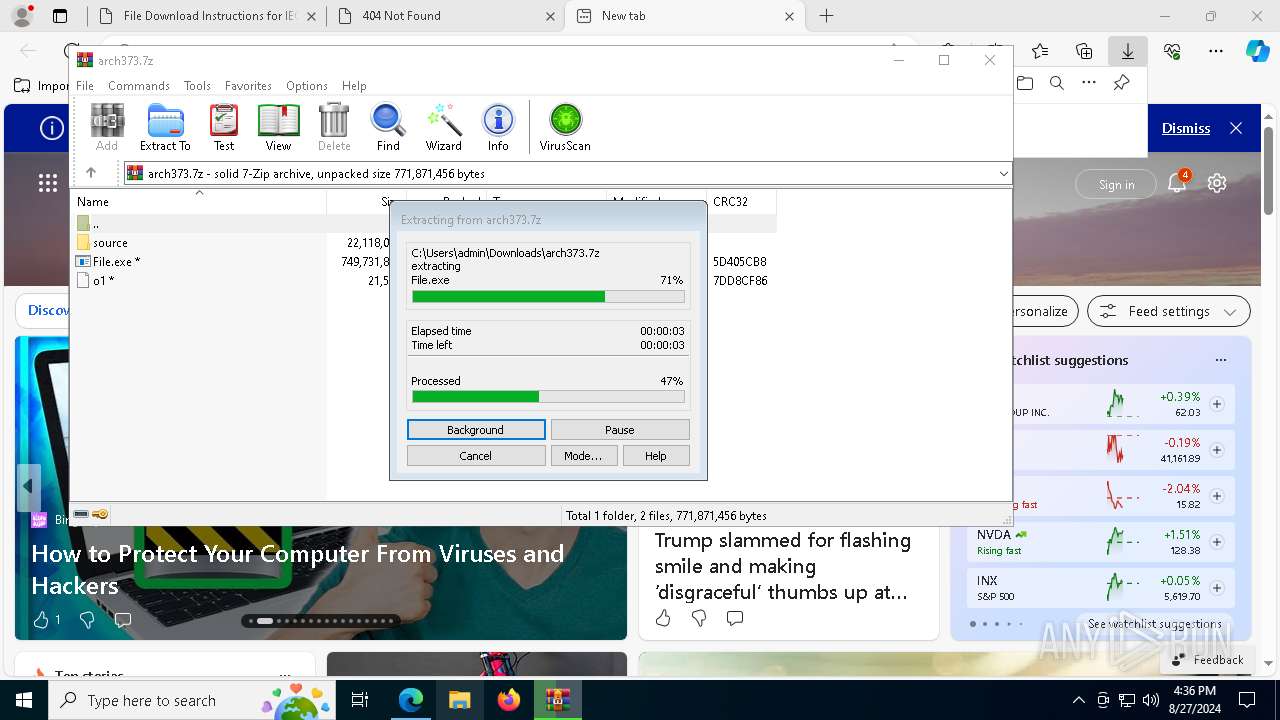Open Edge favorites star icon
The height and width of the screenshot is (720, 1280).
click(1040, 51)
